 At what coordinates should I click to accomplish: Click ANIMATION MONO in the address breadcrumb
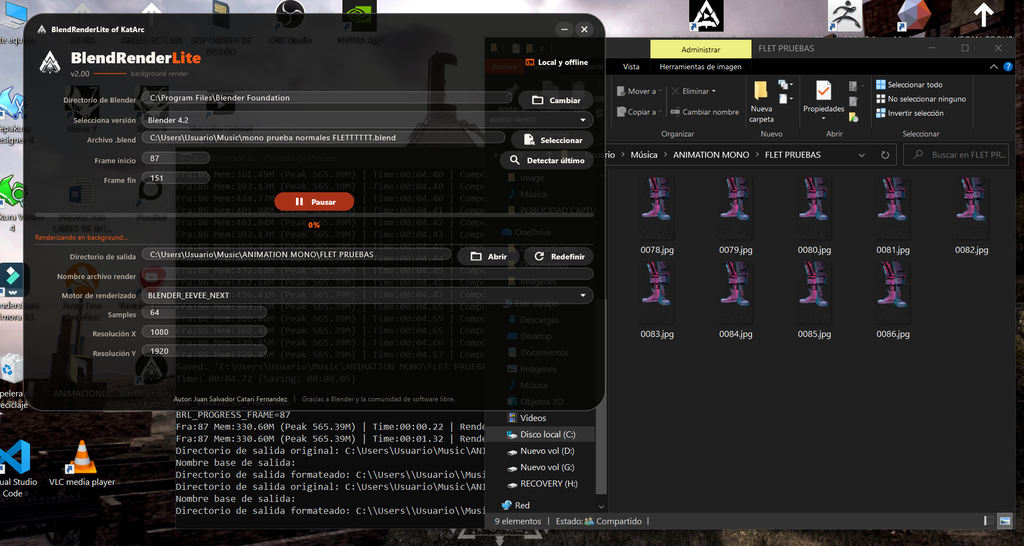[x=711, y=155]
